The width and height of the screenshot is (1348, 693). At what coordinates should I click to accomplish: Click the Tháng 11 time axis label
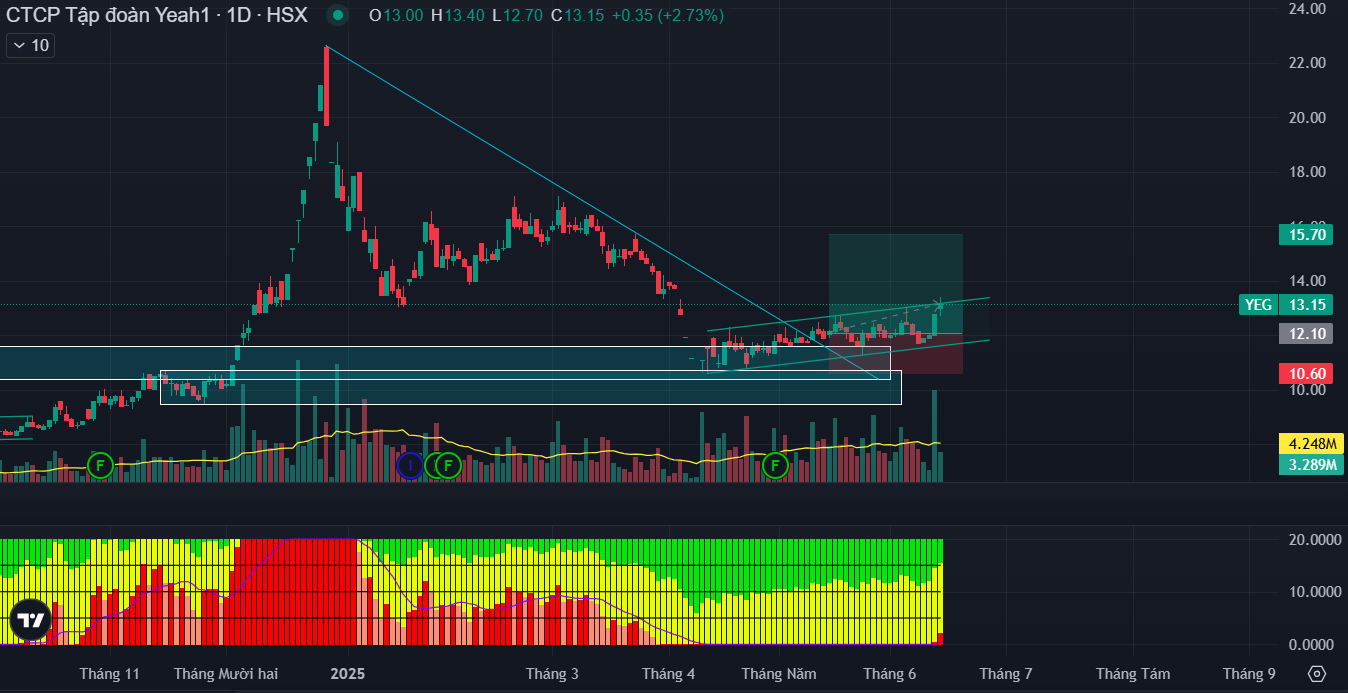(x=110, y=674)
